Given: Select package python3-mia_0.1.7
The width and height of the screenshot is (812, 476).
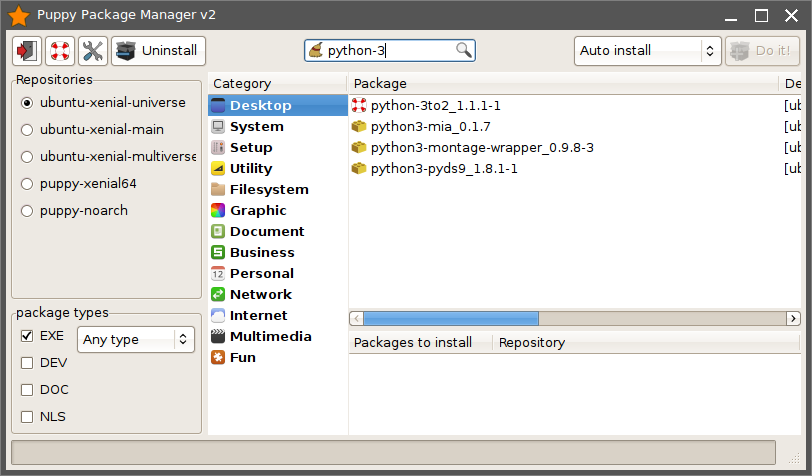Looking at the screenshot, I should [x=575, y=126].
